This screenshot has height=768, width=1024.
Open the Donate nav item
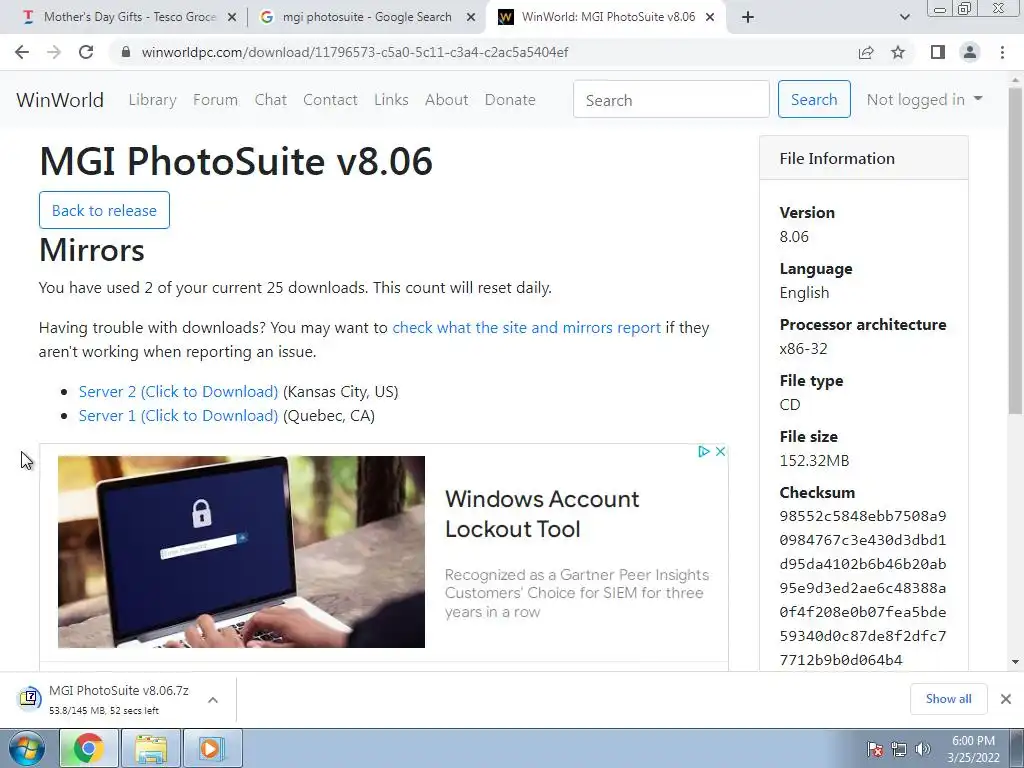click(510, 100)
